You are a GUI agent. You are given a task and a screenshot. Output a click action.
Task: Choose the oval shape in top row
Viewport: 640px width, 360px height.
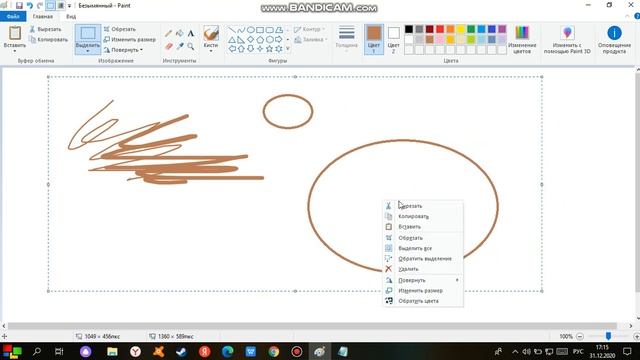tap(251, 30)
